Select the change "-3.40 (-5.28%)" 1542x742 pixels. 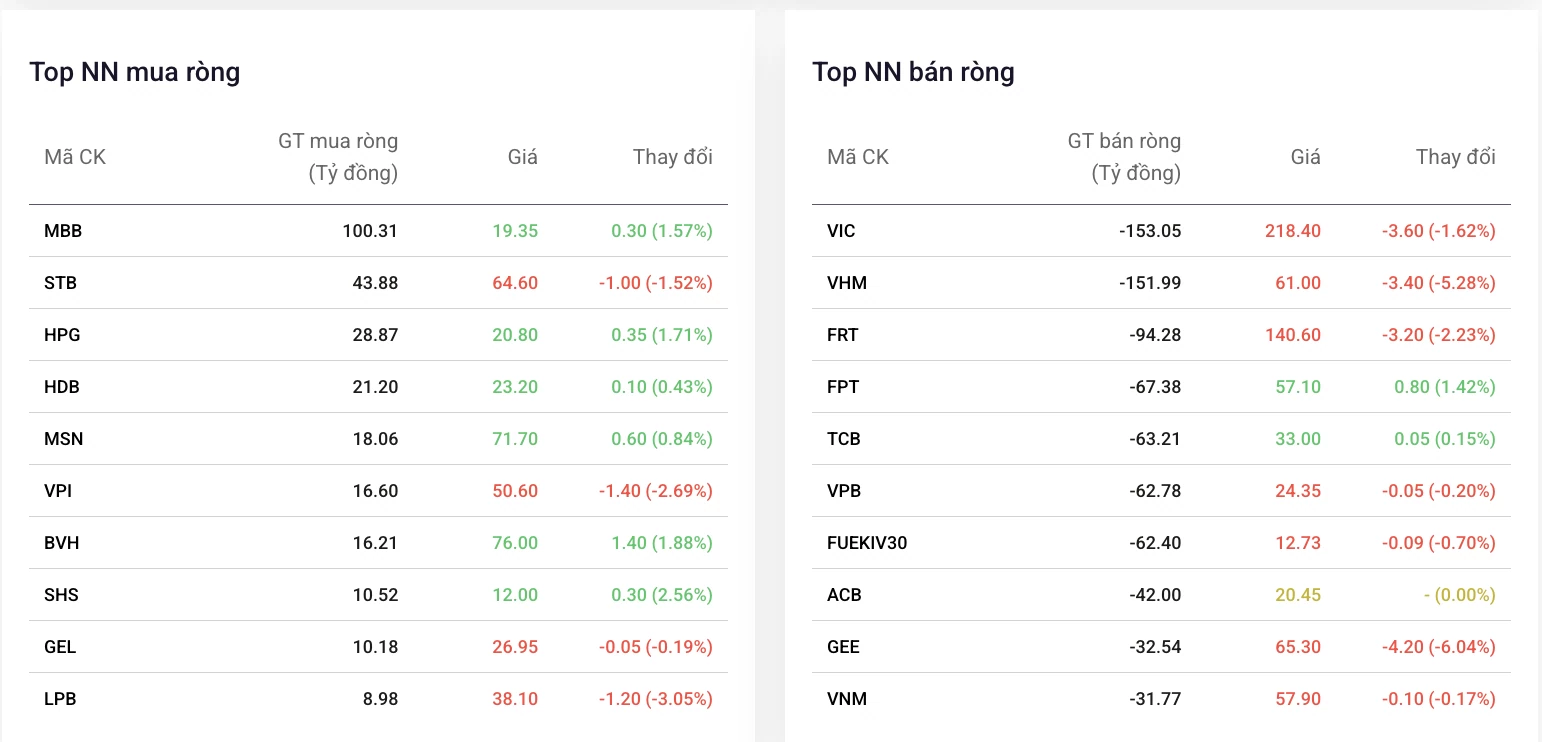tap(1439, 283)
